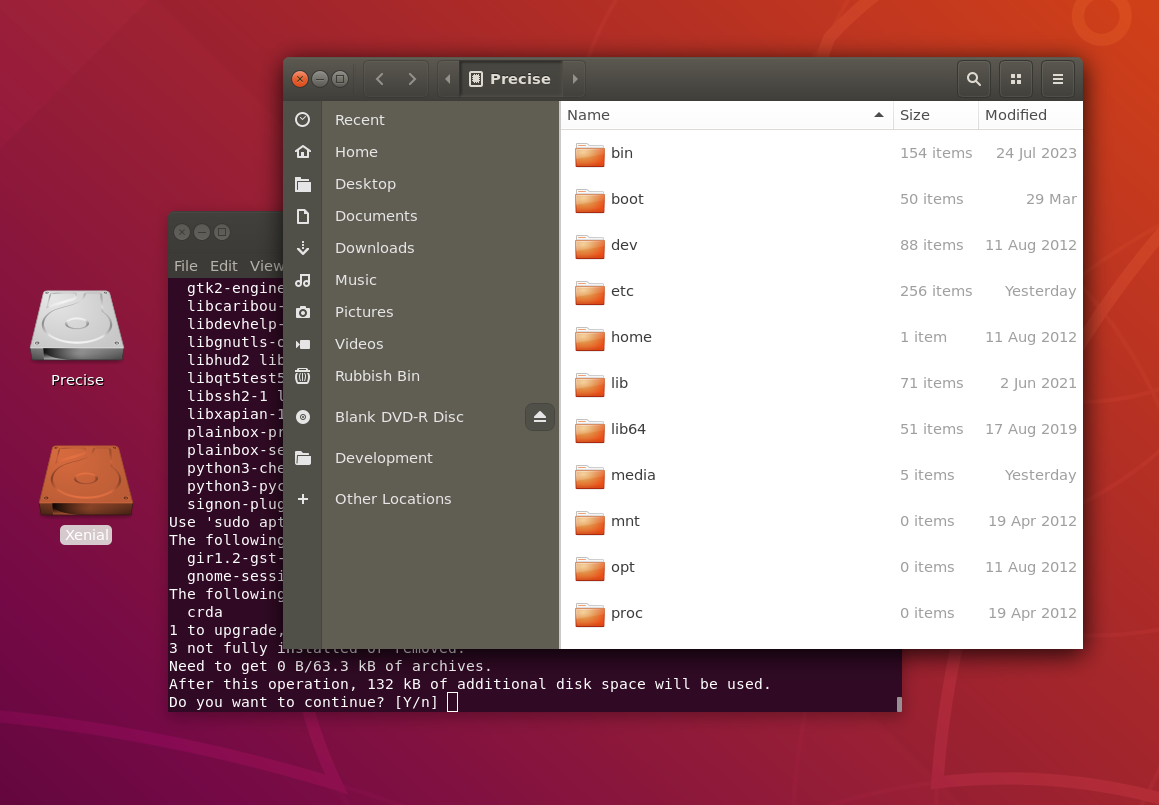Open the terminal Edit menu
This screenshot has height=805, width=1159.
(x=223, y=266)
